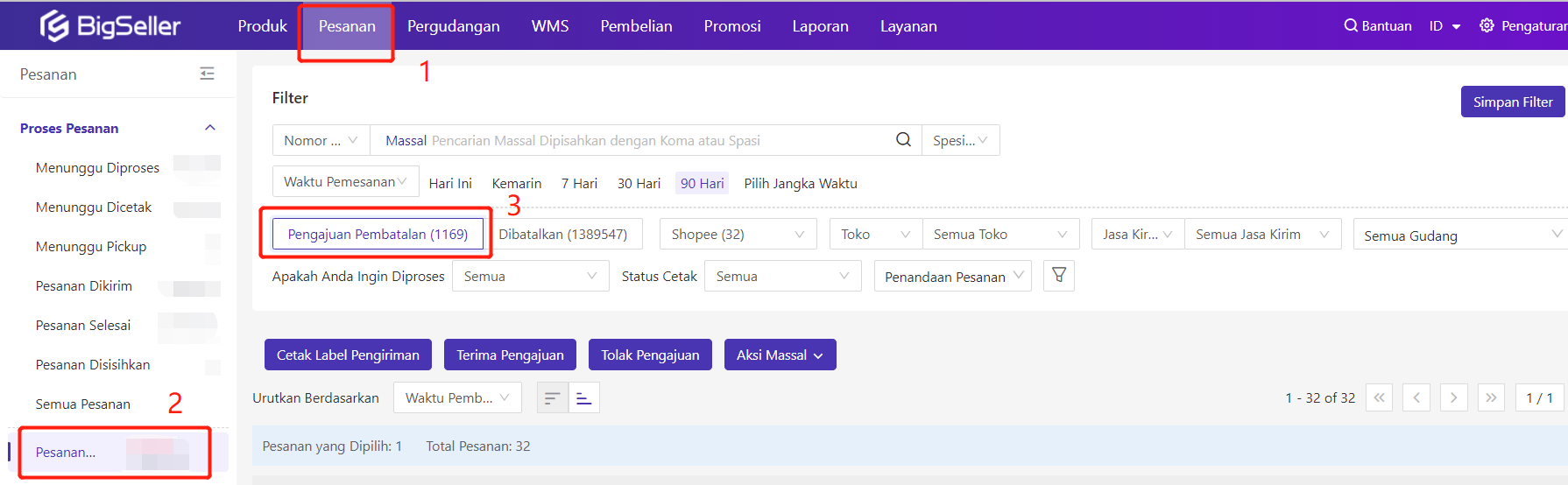Open Pengaturan gear settings
Screen dimensions: 1568x485
coord(1522,26)
